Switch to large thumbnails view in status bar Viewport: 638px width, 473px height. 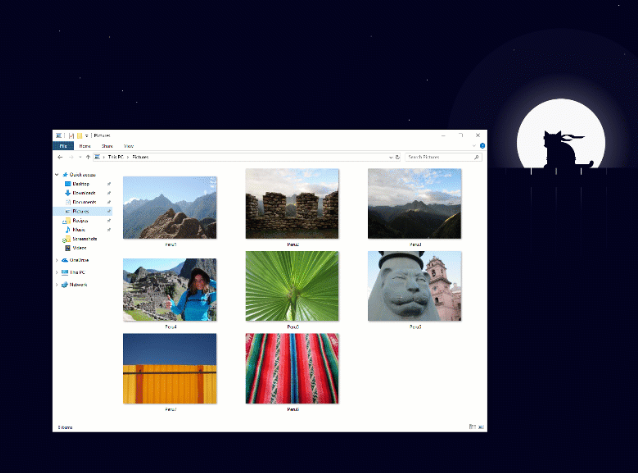tap(481, 427)
